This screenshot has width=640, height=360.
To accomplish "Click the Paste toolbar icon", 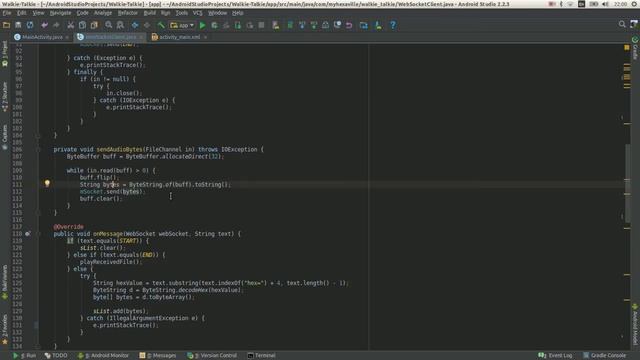I will click(x=94, y=25).
